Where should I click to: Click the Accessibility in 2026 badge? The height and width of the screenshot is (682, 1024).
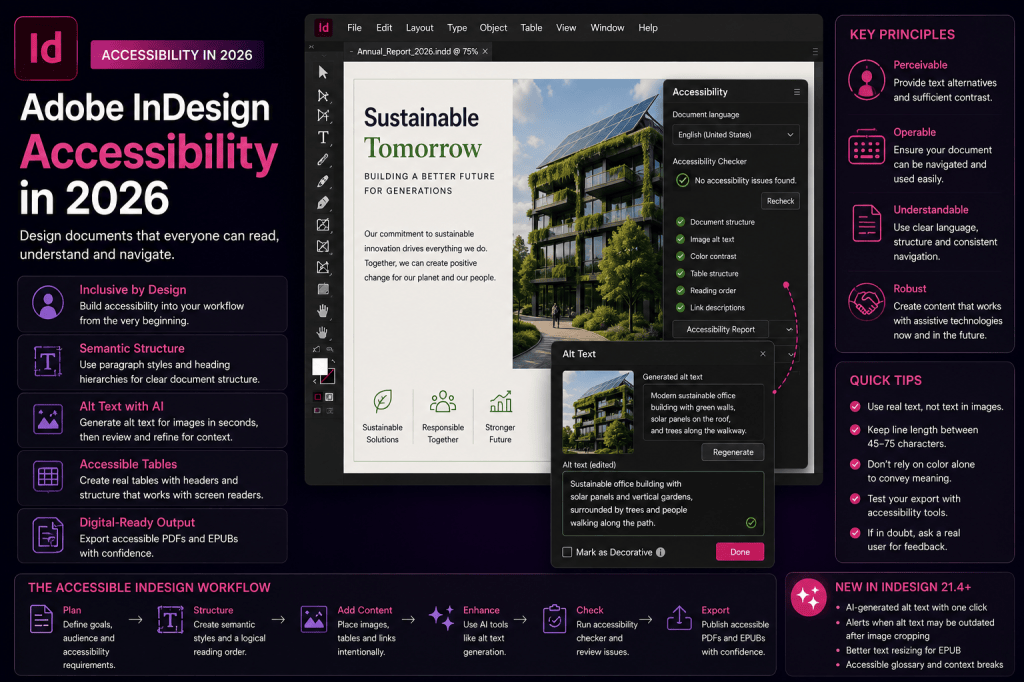coord(177,55)
